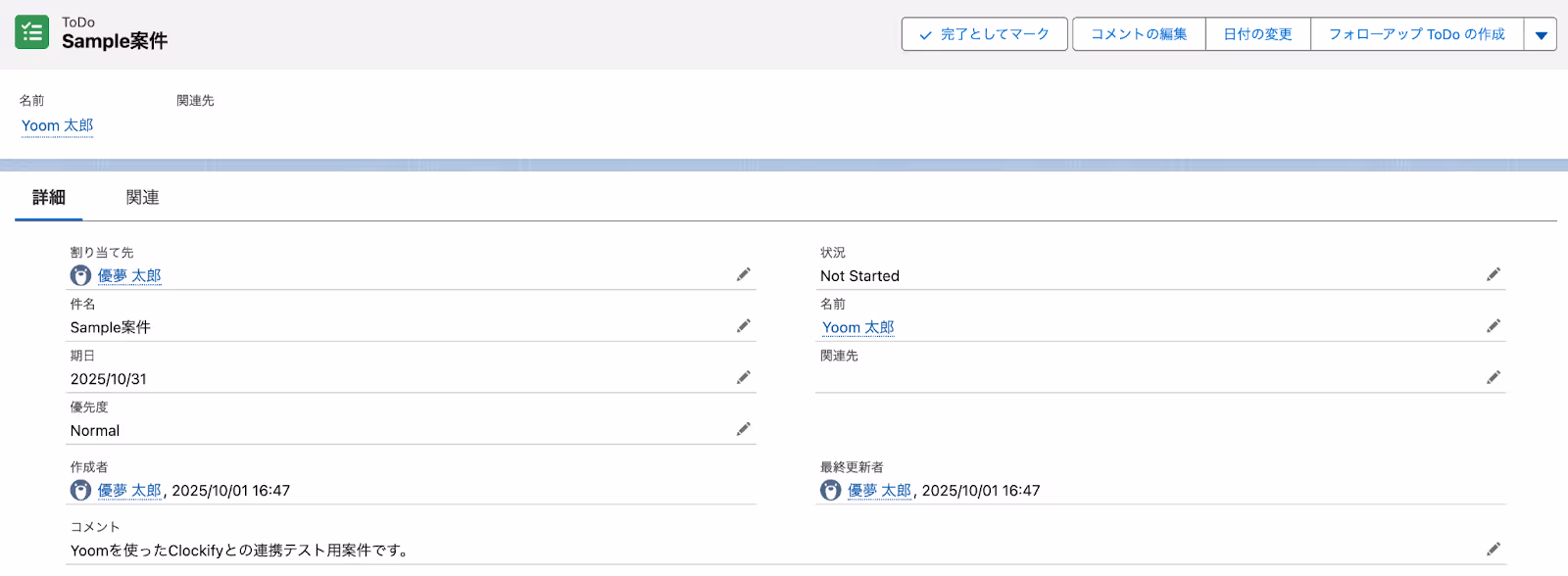Screen dimensions: 1568x576
Task: Open 優夢 太郎 link under 作成者
Action: [x=129, y=490]
